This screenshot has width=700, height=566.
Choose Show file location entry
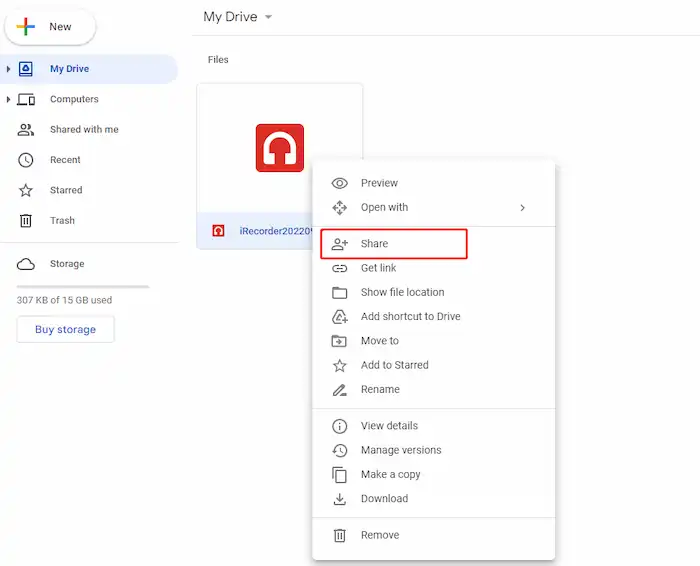coord(402,292)
